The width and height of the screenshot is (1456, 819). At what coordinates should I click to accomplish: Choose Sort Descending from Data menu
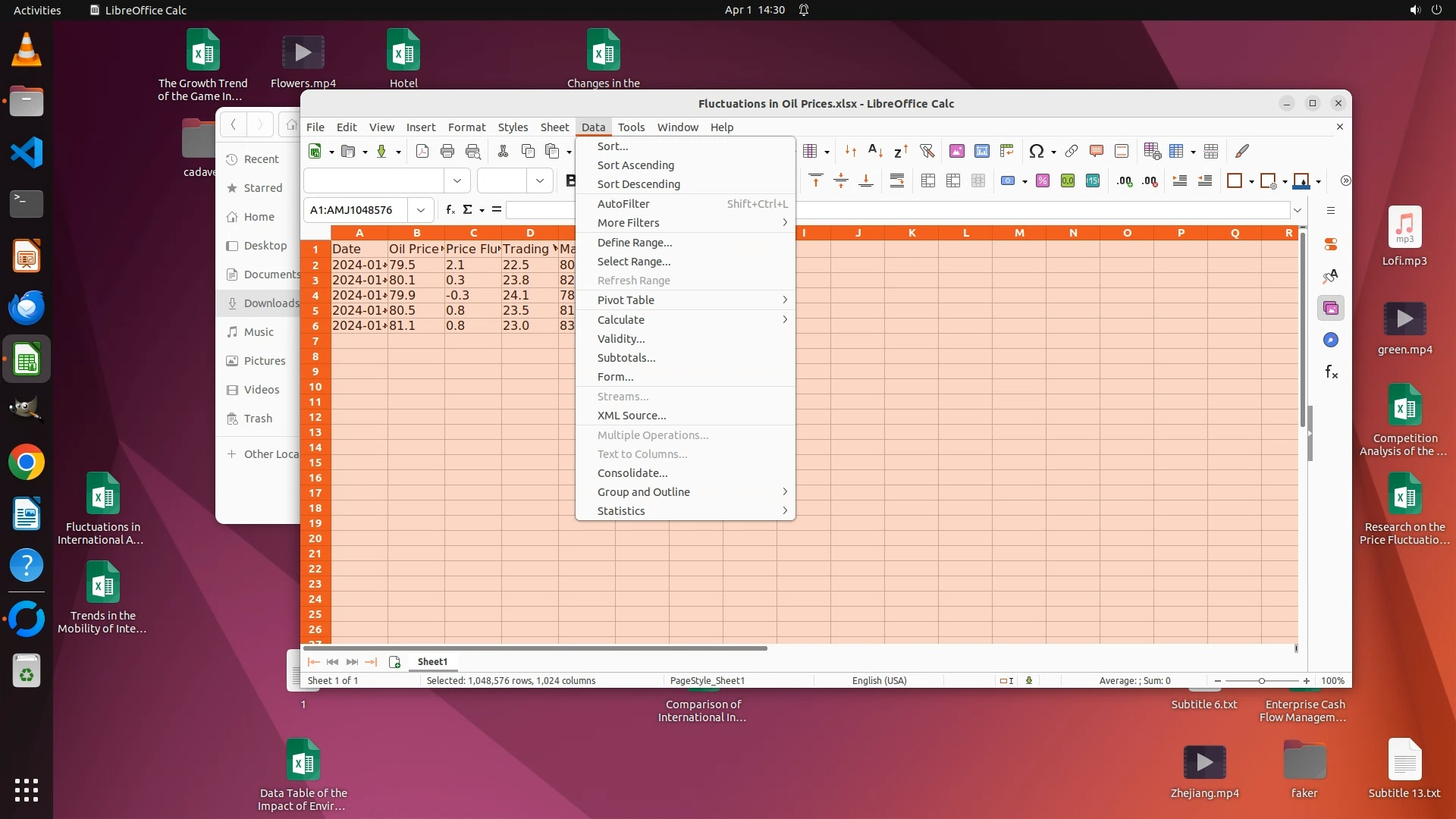639,184
